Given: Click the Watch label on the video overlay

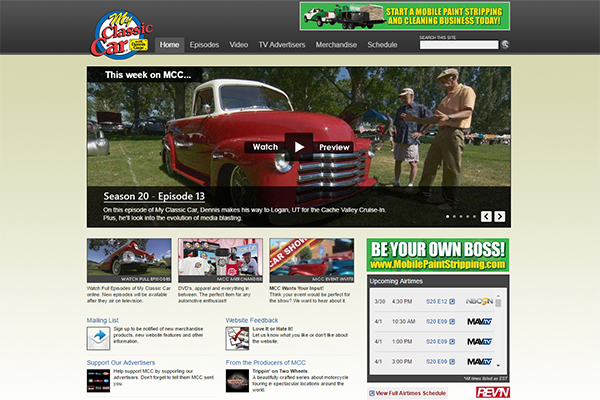Looking at the screenshot, I should 265,147.
